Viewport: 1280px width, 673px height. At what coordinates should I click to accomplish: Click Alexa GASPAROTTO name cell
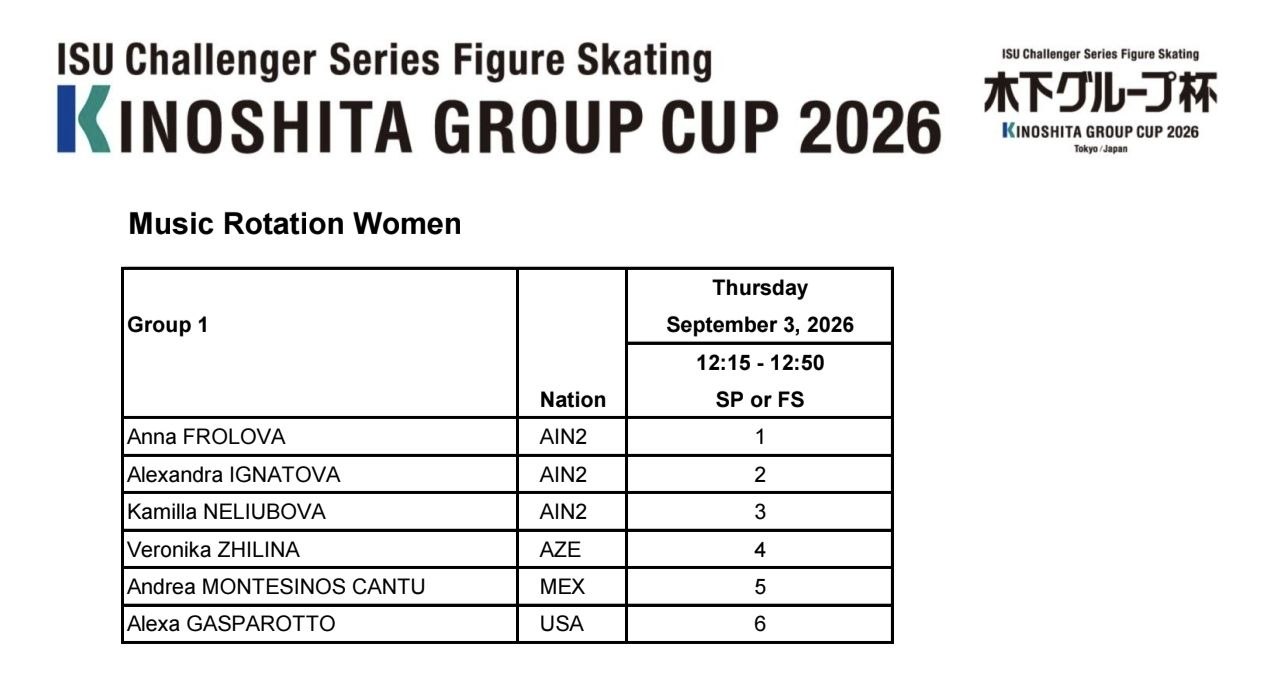[320, 624]
